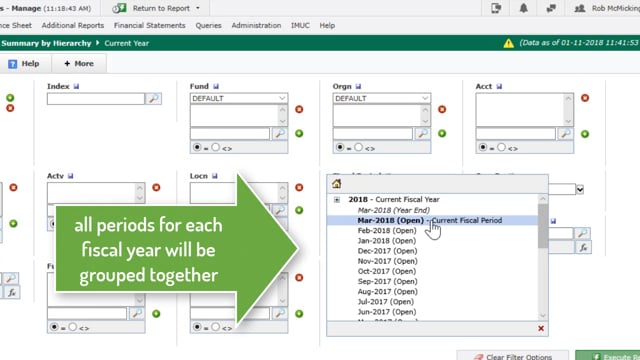Open the Help menu in menu bar
Viewport: 640px width, 360px height.
point(327,25)
